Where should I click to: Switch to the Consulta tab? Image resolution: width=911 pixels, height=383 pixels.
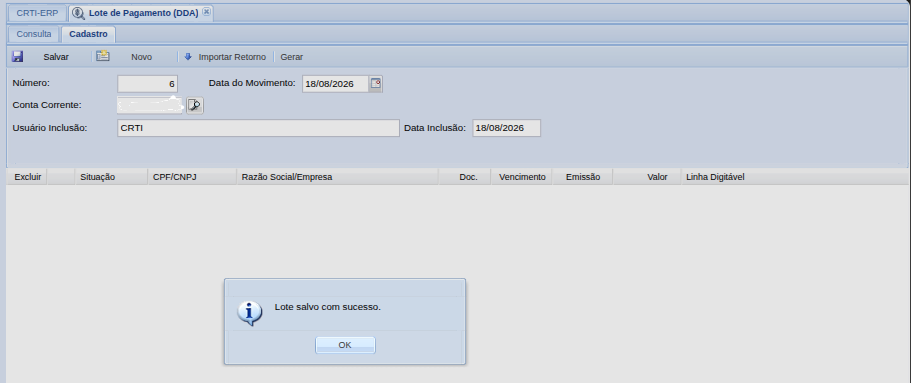[x=34, y=34]
